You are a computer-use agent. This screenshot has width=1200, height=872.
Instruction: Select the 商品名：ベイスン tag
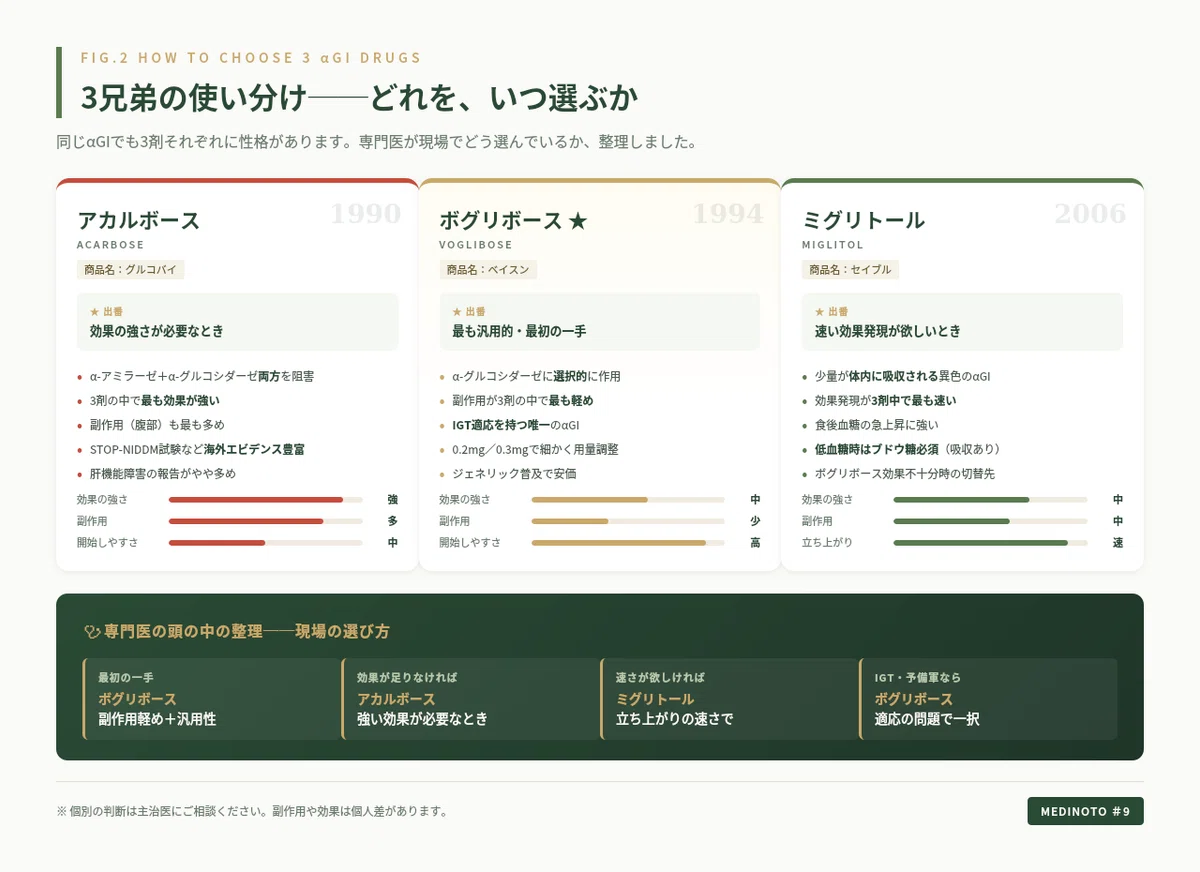pos(488,270)
